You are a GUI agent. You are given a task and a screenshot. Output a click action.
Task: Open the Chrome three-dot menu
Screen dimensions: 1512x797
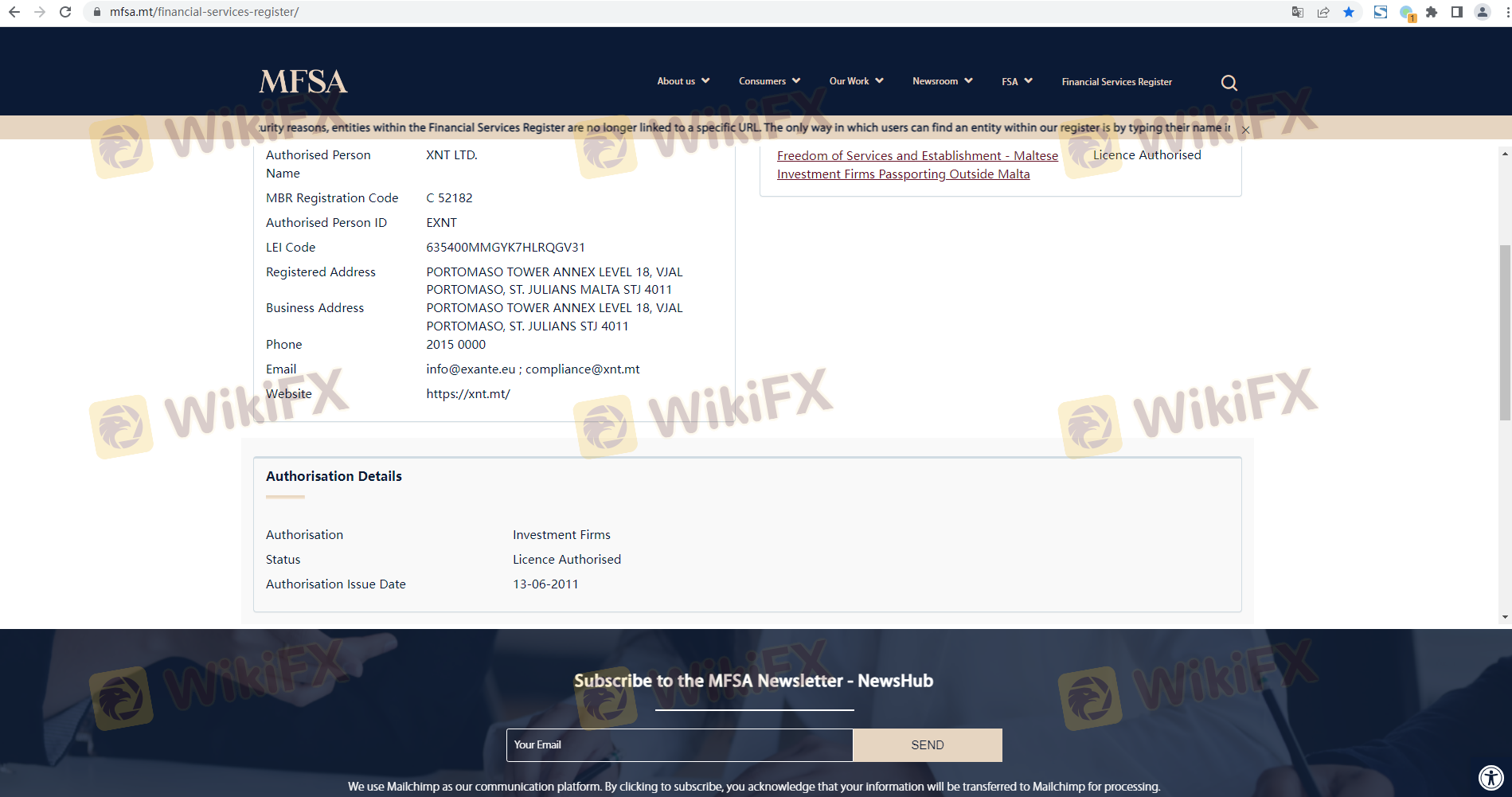(x=1507, y=12)
